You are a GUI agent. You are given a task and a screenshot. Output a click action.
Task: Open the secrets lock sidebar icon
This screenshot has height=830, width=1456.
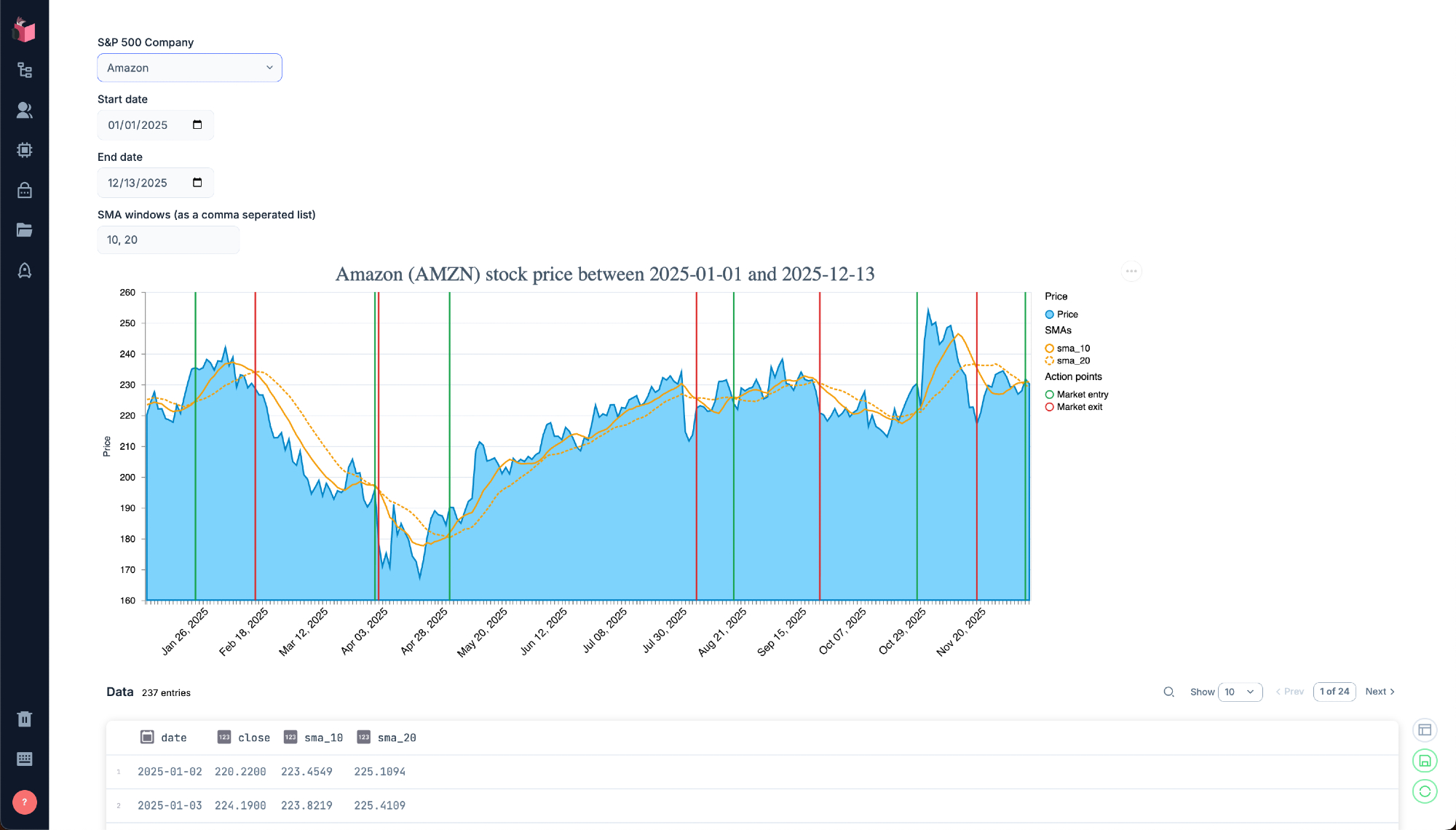click(x=25, y=190)
